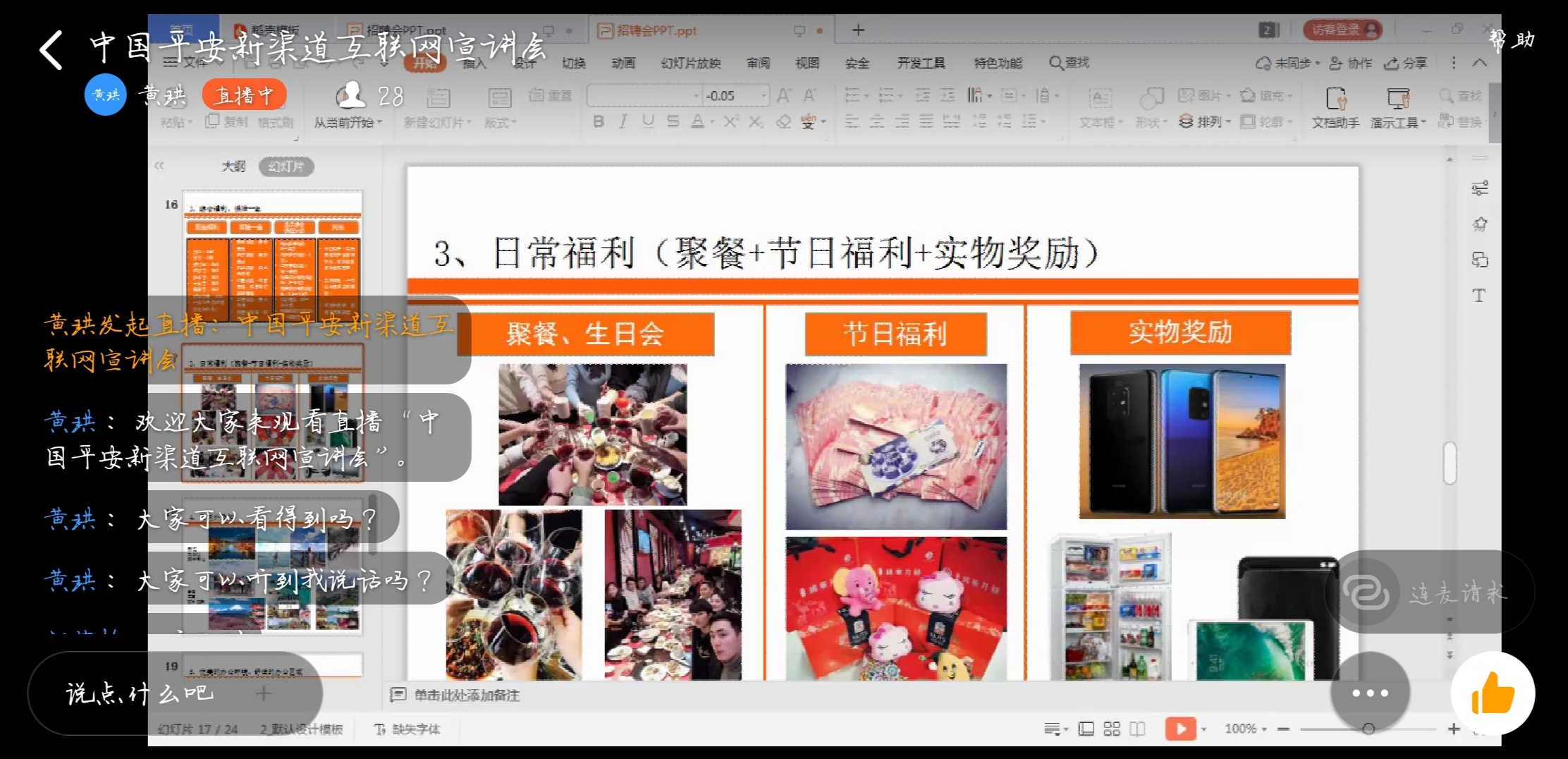The image size is (1568, 759).
Task: Tap the thumbs-up like button
Action: (x=1493, y=693)
